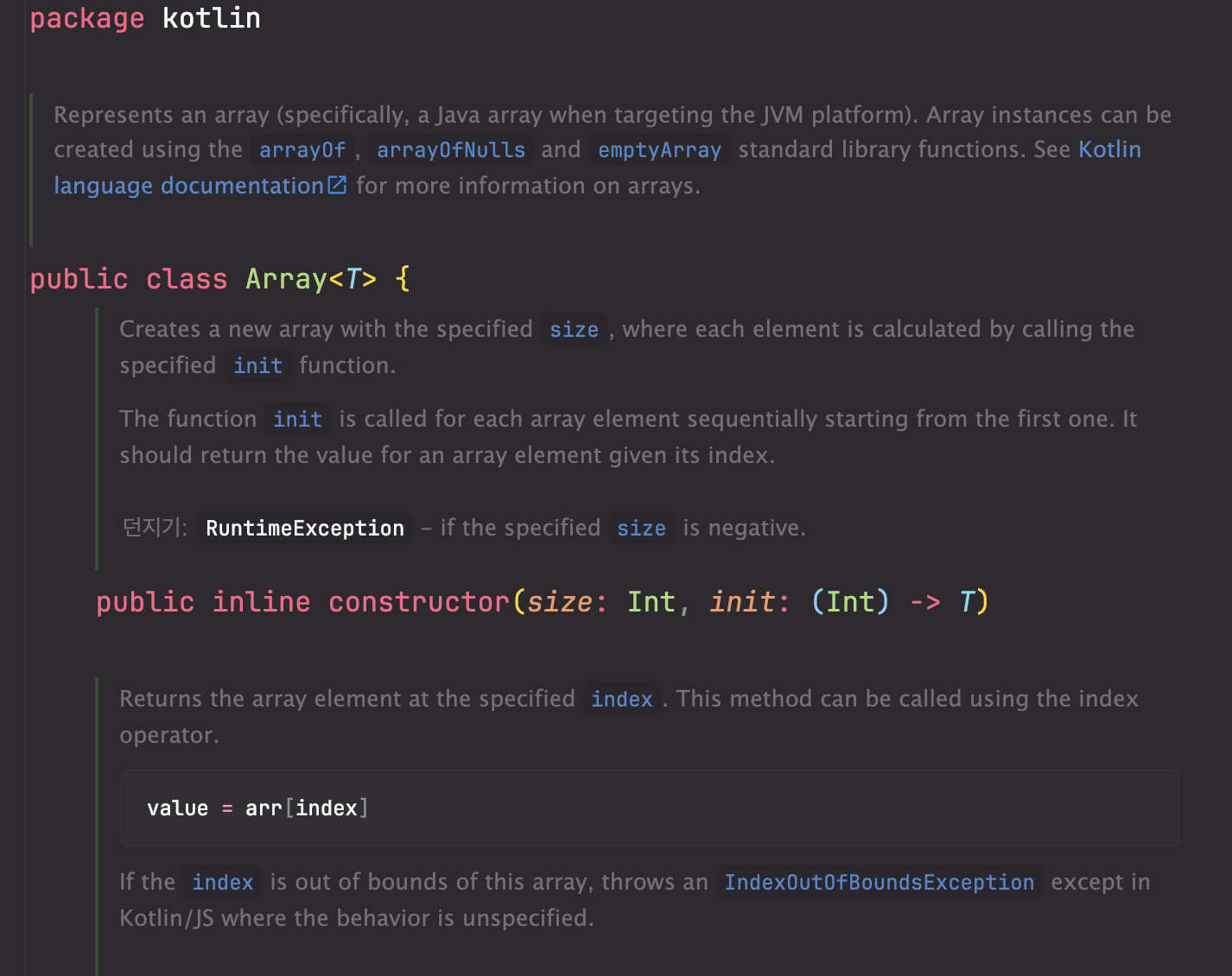Click the 'size' constructor parameter
Viewport: 1232px width, 976px height.
point(559,601)
